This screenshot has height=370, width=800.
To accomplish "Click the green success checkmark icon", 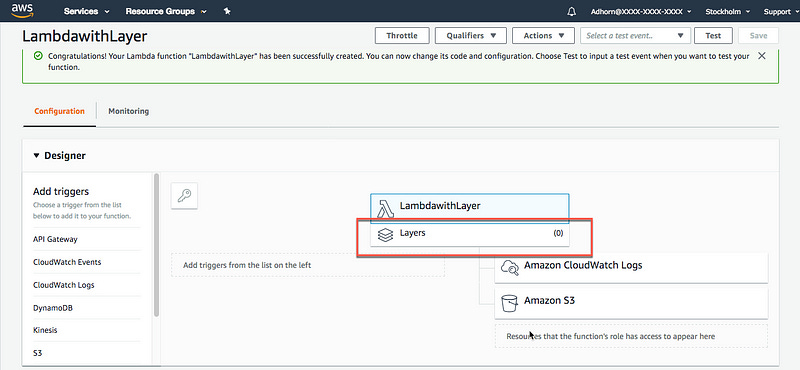I will 38,56.
